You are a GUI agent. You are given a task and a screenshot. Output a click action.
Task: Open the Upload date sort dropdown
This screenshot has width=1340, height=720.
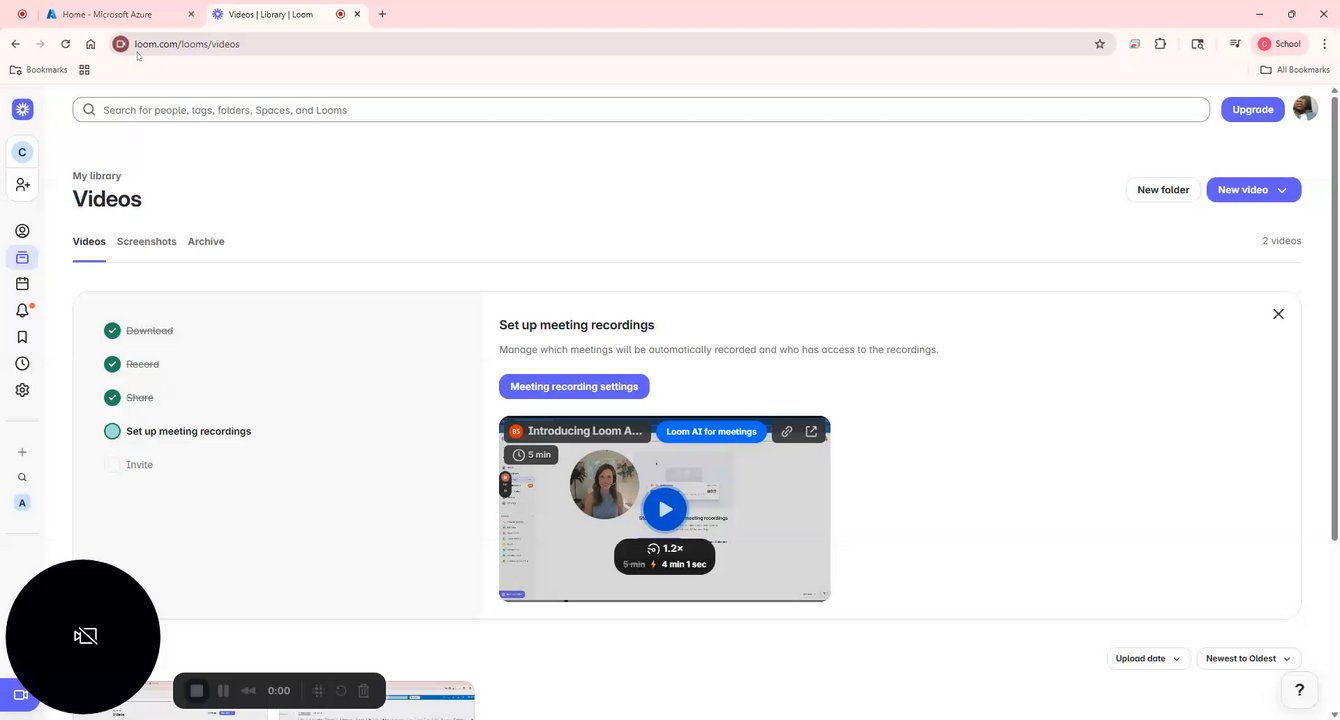click(x=1148, y=659)
